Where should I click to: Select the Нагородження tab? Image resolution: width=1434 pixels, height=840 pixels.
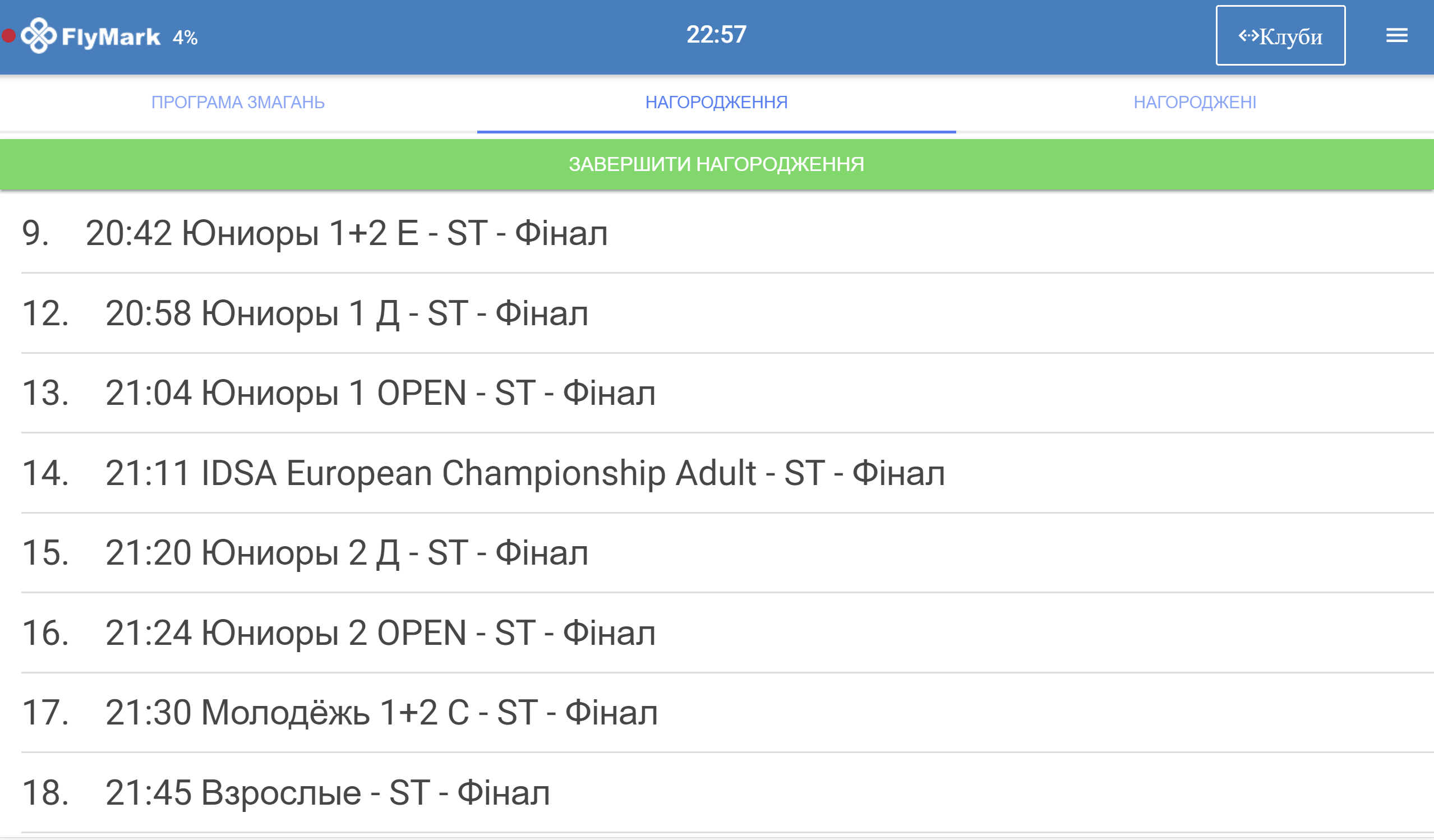click(x=716, y=103)
